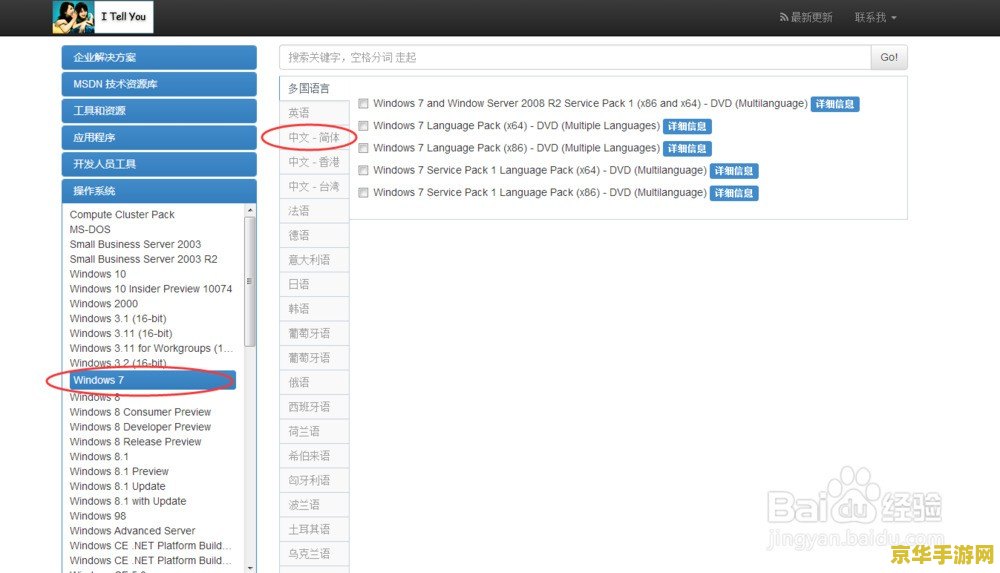Switch to the 法语 tab
Screen dimensions: 1000x573
314,211
